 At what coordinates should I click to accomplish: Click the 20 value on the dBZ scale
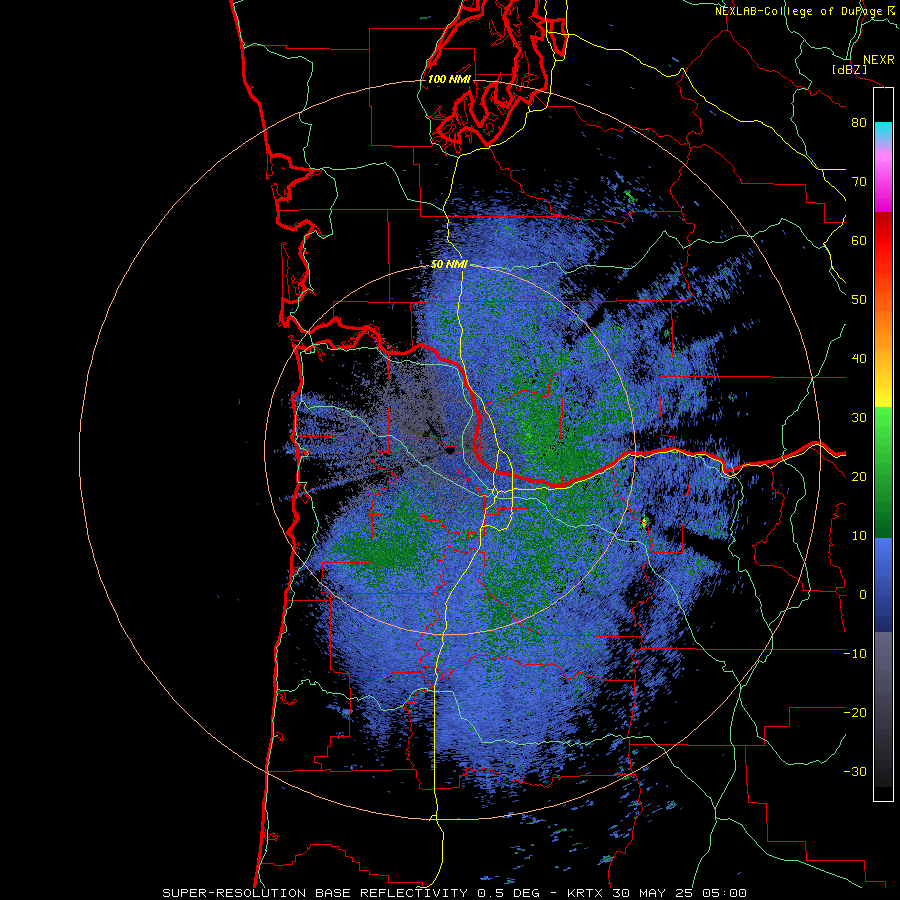coord(859,476)
